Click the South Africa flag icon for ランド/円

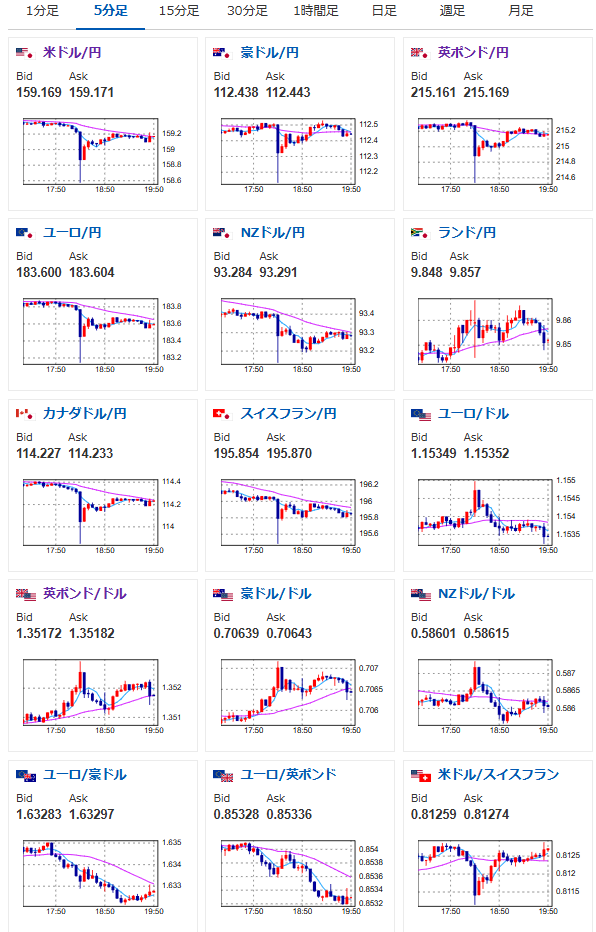click(x=420, y=233)
